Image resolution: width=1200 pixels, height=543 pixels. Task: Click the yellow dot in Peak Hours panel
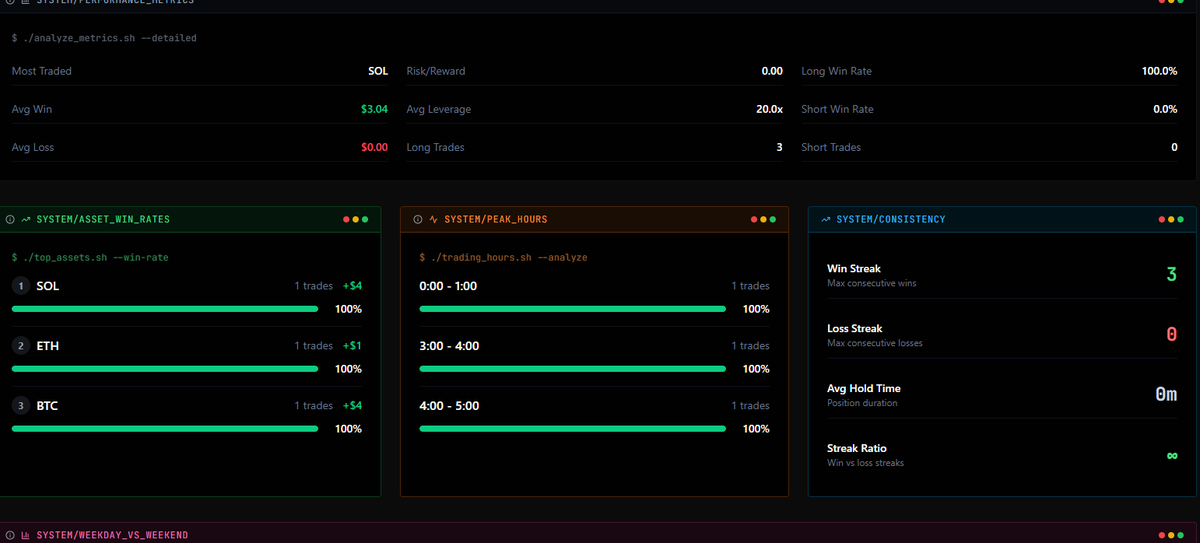pyautogui.click(x=764, y=219)
